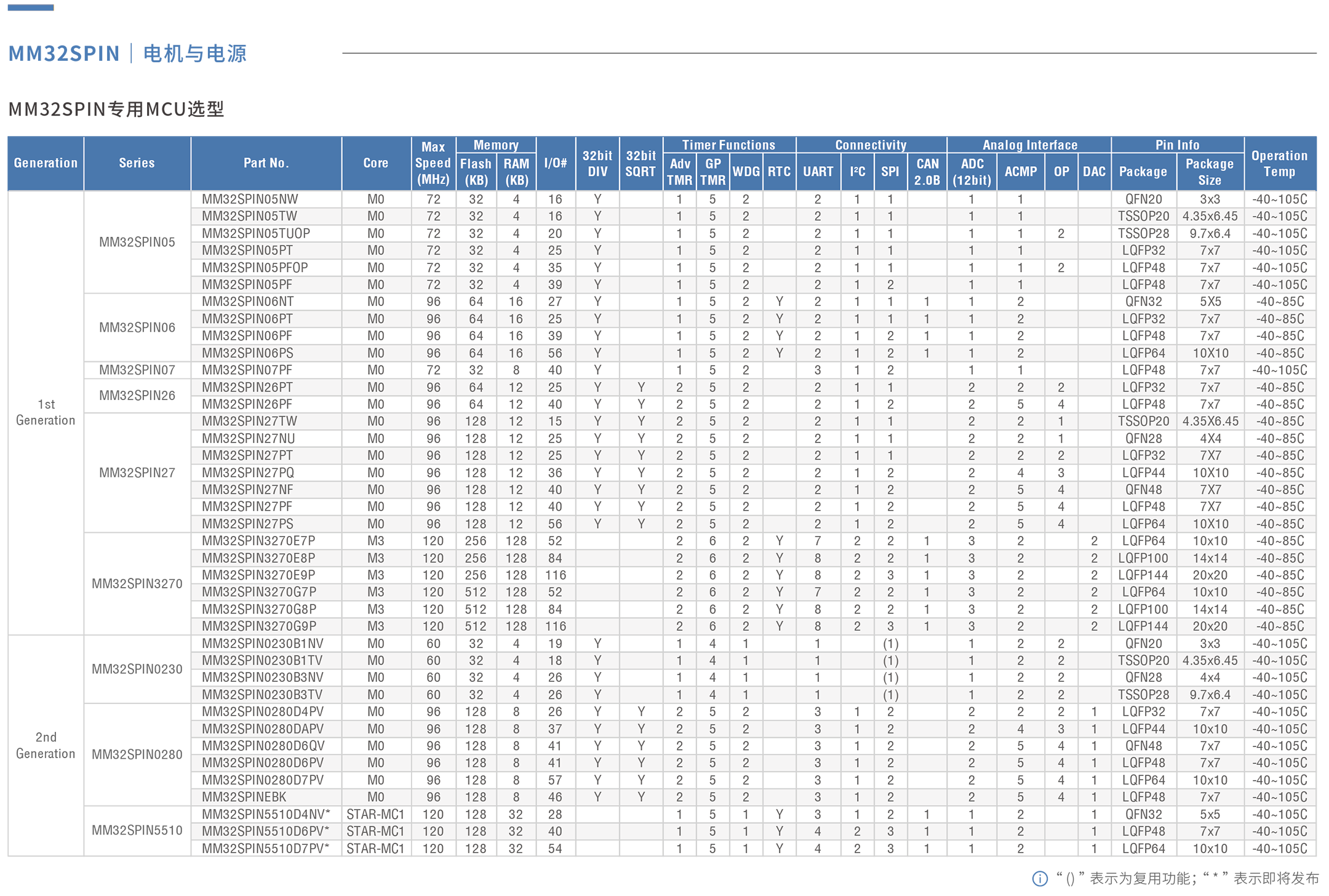The image size is (1329, 896).
Task: Click the MM32SPIN05 series cell
Action: pyautogui.click(x=137, y=242)
